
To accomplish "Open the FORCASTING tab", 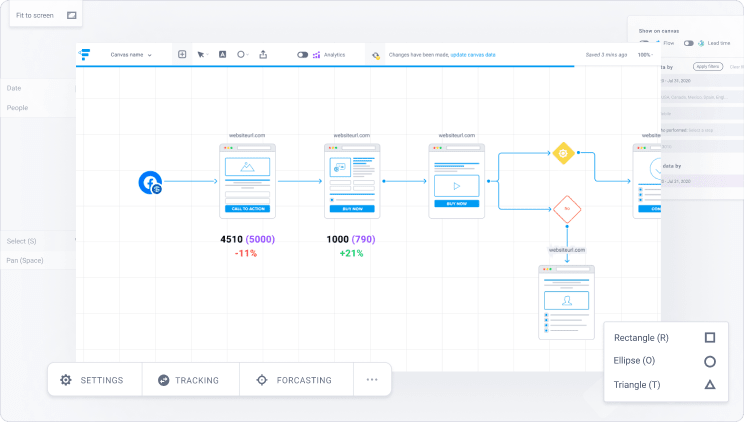I will point(297,380).
